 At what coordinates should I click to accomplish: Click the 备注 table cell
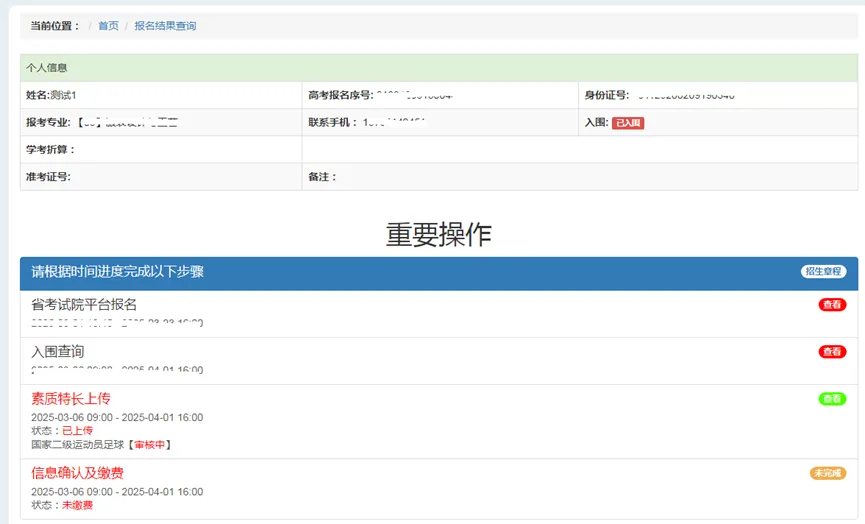[x=579, y=177]
